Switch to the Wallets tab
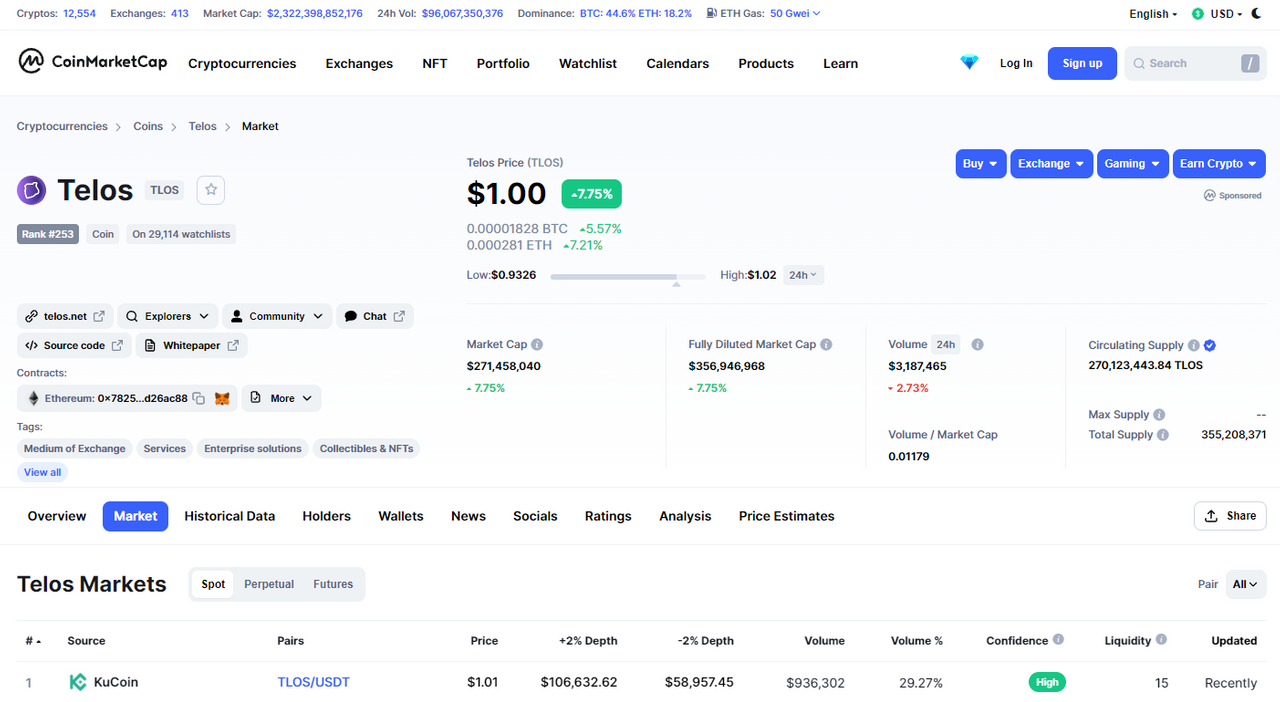Viewport: 1280px width, 702px height. 401,516
